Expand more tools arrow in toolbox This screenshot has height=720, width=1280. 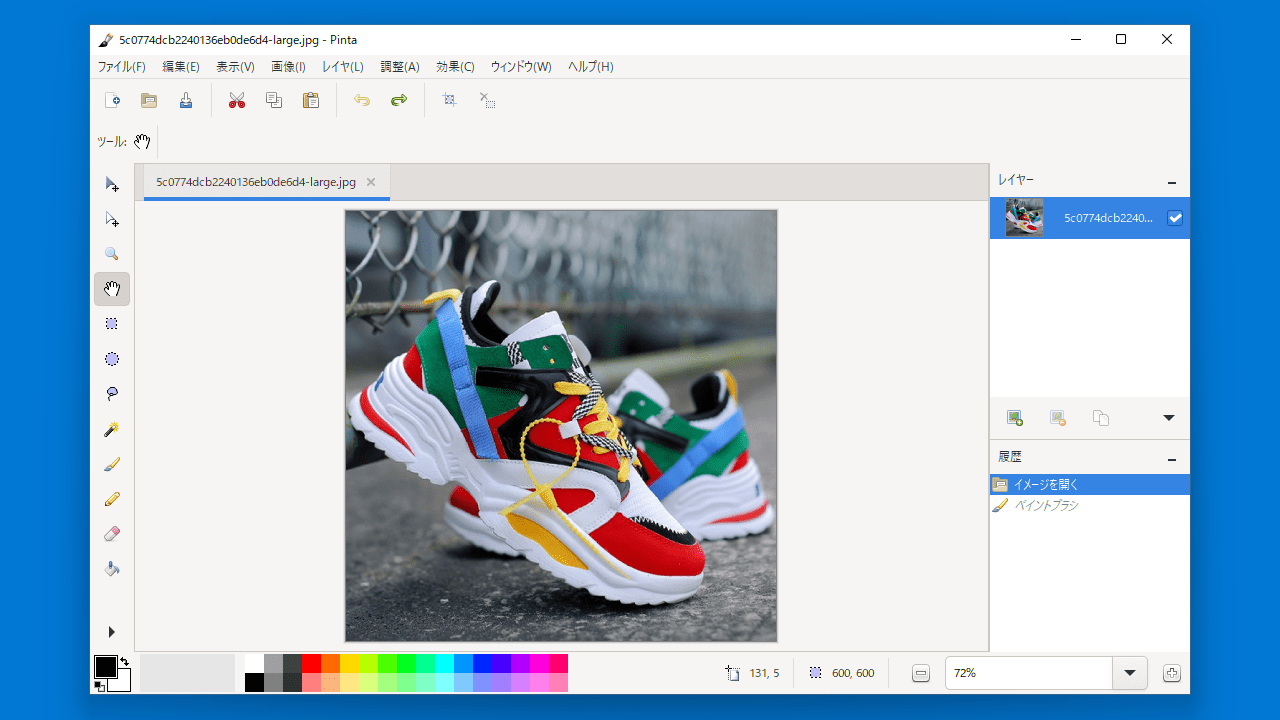tap(111, 632)
